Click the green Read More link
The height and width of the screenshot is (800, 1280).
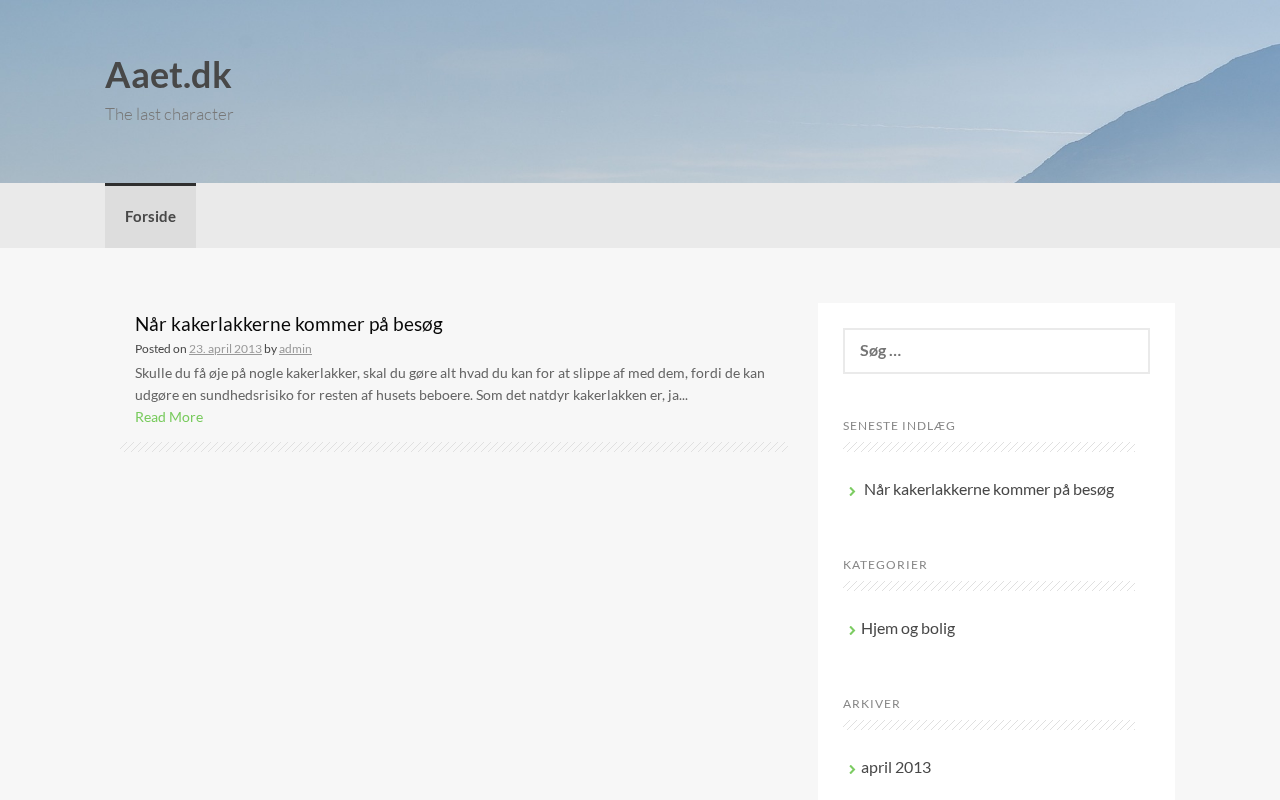tap(169, 417)
